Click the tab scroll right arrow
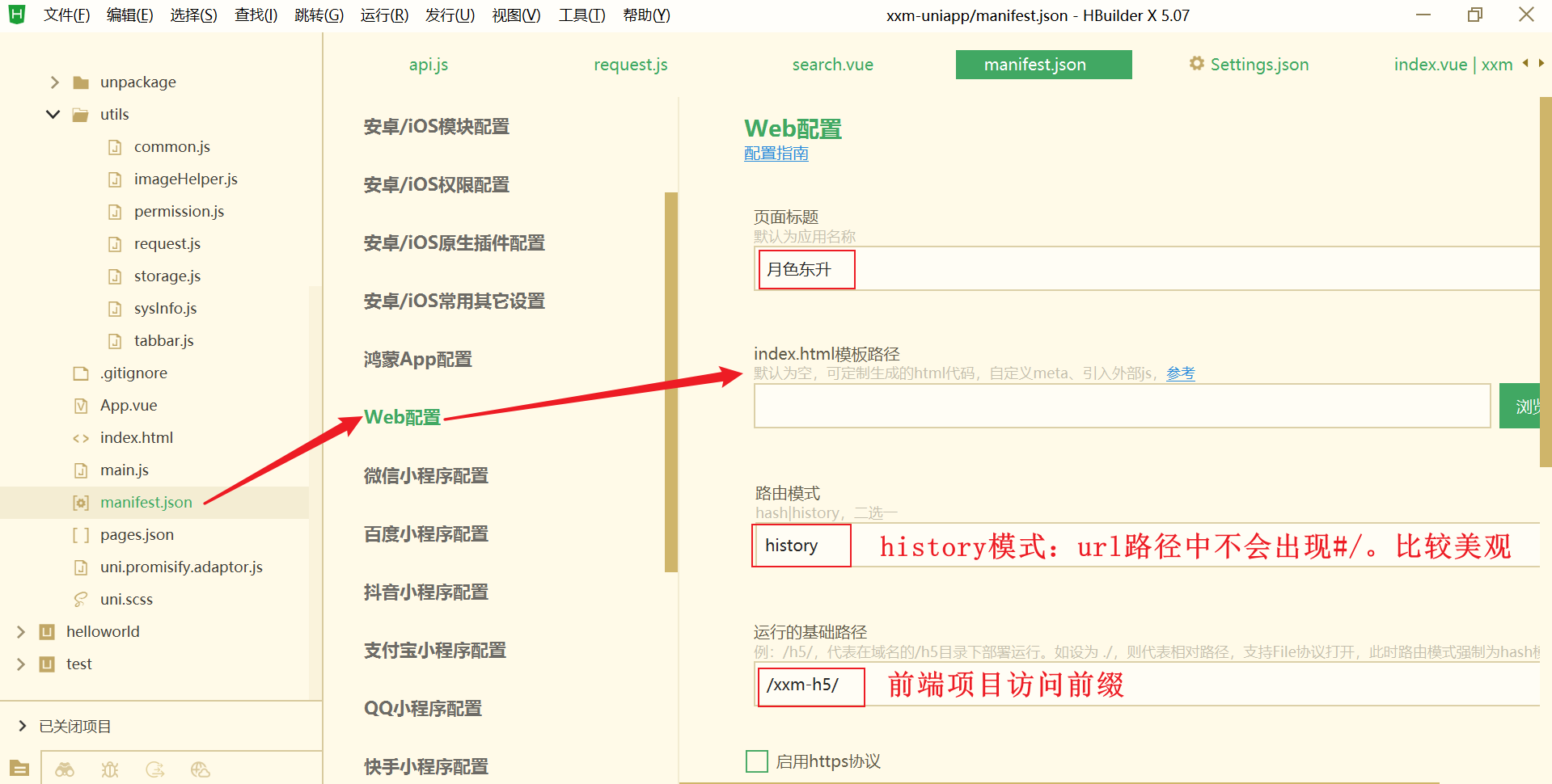This screenshot has width=1552, height=784. tap(1541, 63)
